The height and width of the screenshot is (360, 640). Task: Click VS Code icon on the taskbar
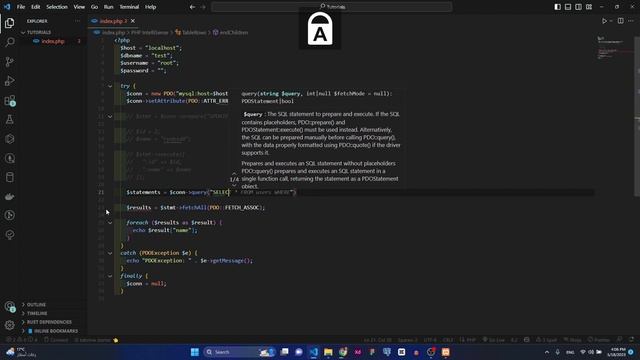pyautogui.click(x=313, y=352)
